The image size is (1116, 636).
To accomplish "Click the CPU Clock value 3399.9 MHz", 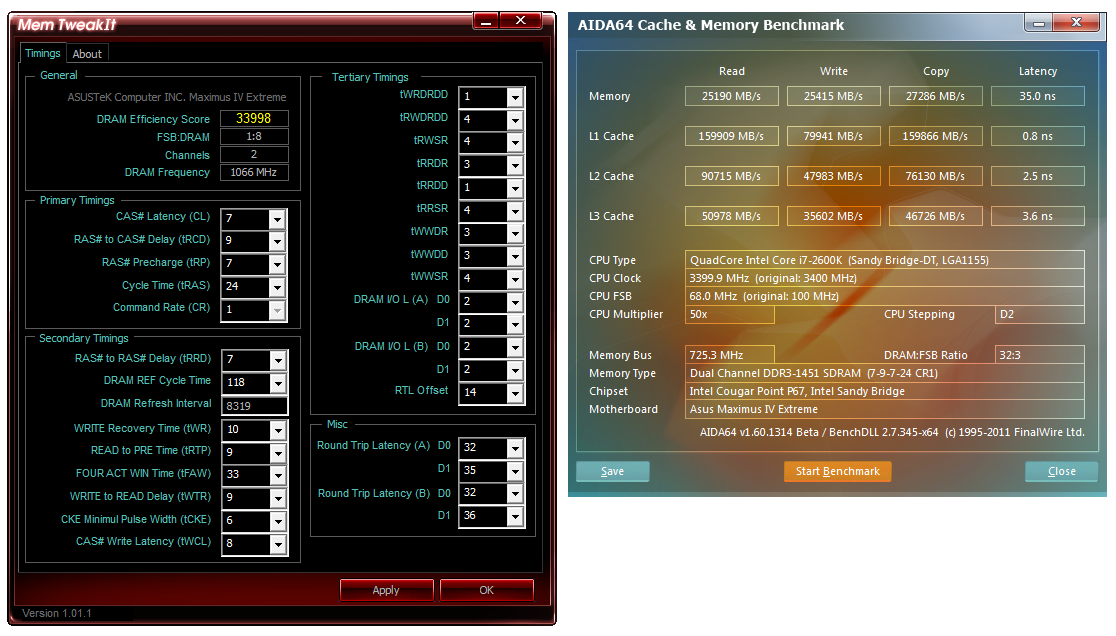I will click(885, 278).
